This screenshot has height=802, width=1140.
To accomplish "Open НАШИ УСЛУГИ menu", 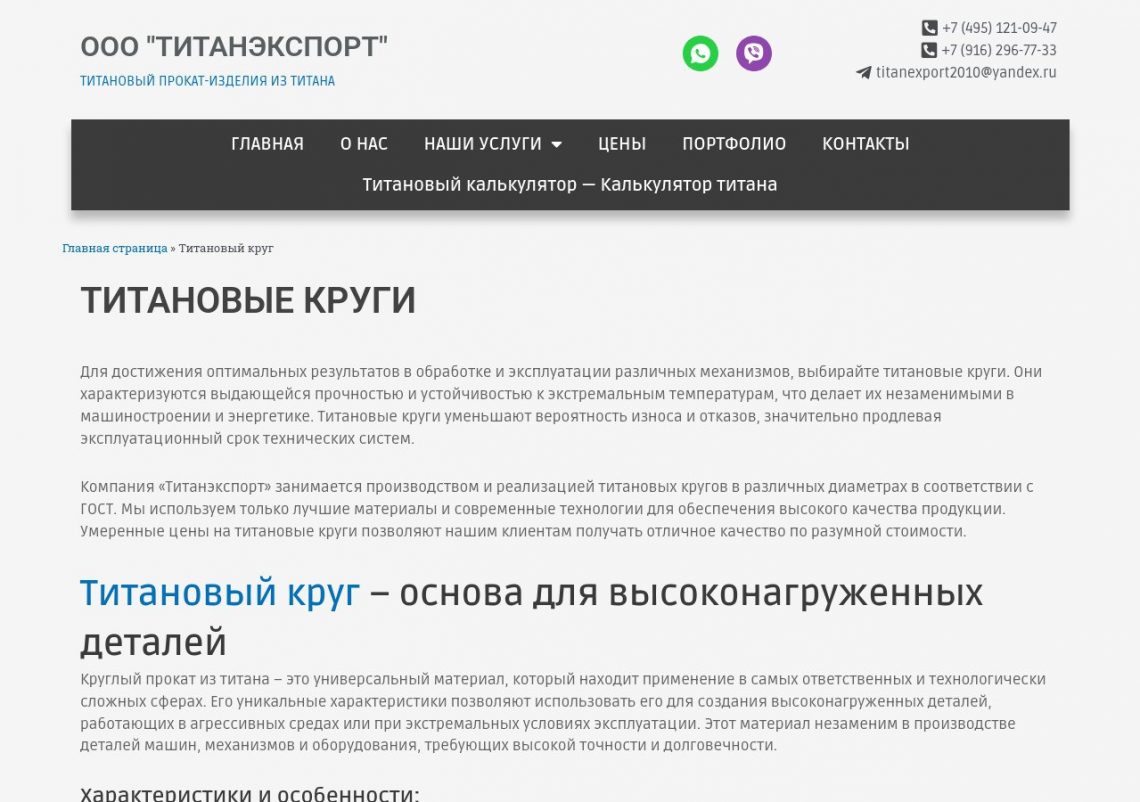I will [483, 144].
